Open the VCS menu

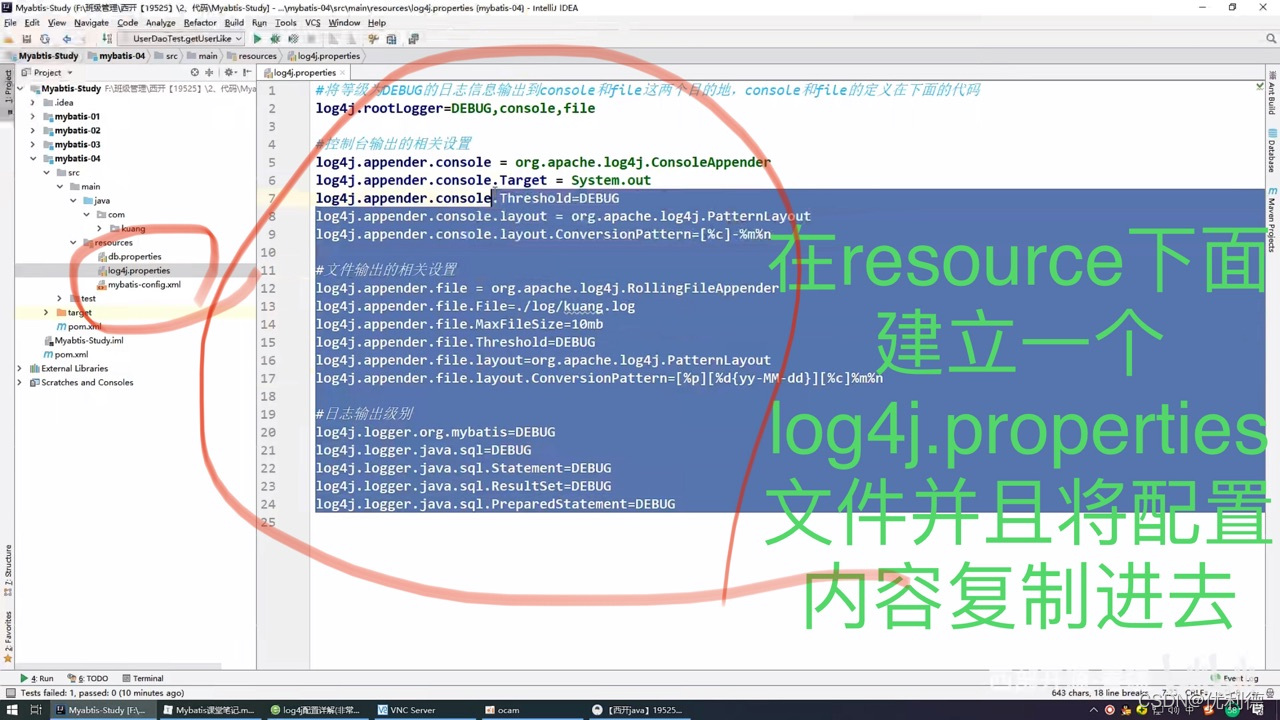pos(313,22)
